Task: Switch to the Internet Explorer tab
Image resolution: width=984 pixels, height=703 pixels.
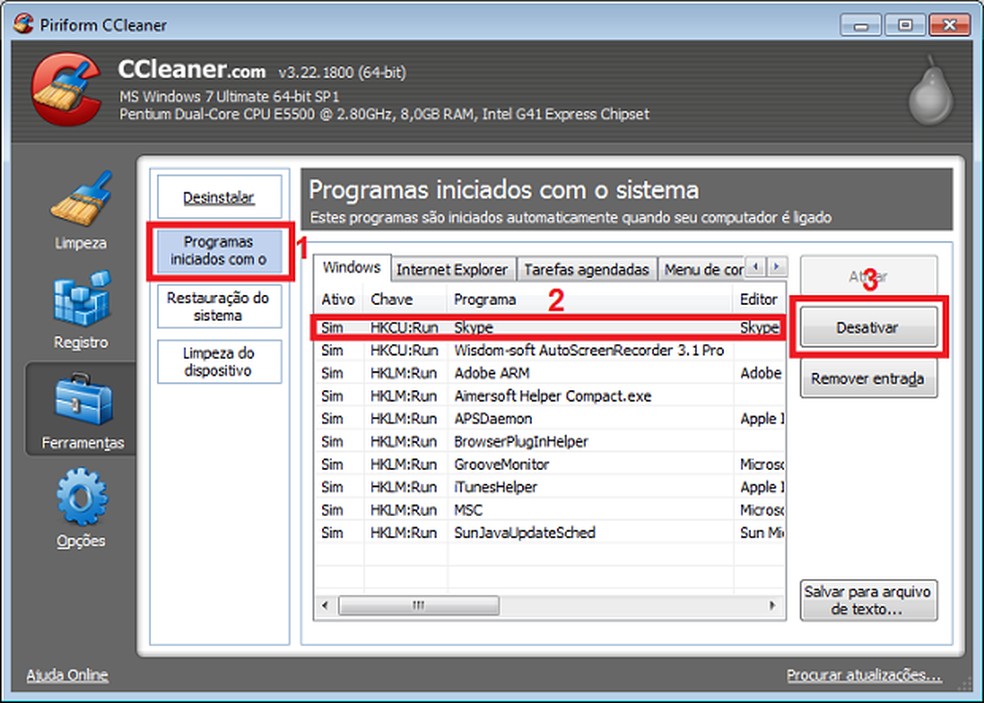Action: tap(452, 270)
